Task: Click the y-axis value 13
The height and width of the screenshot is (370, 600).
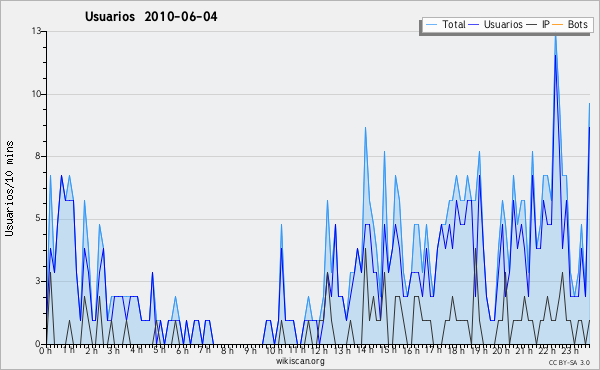Action: [x=37, y=31]
